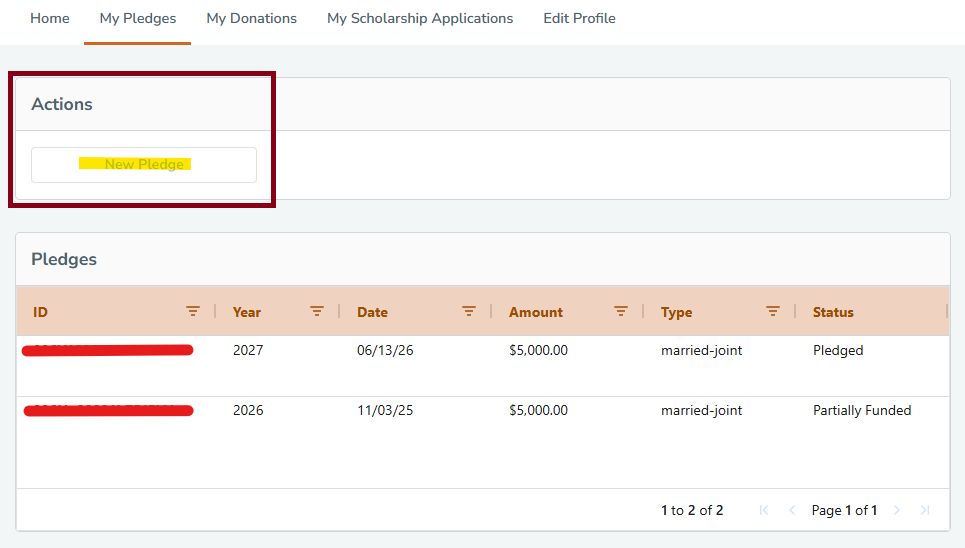The width and height of the screenshot is (965, 548).
Task: Click the '1 to 2 of 2' row count
Action: click(x=692, y=510)
